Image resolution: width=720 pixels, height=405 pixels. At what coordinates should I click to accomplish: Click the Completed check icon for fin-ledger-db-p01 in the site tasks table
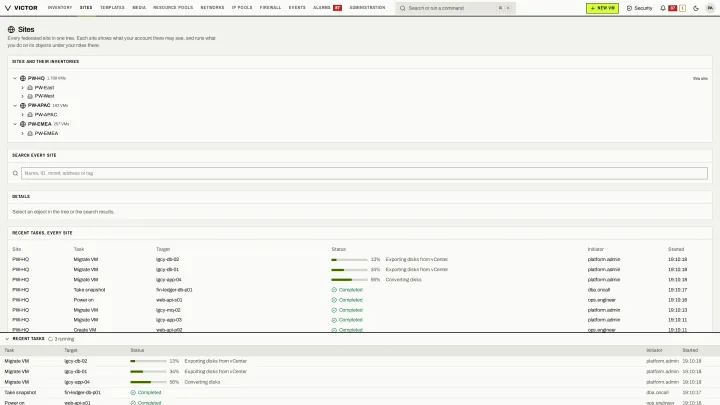pyautogui.click(x=334, y=290)
